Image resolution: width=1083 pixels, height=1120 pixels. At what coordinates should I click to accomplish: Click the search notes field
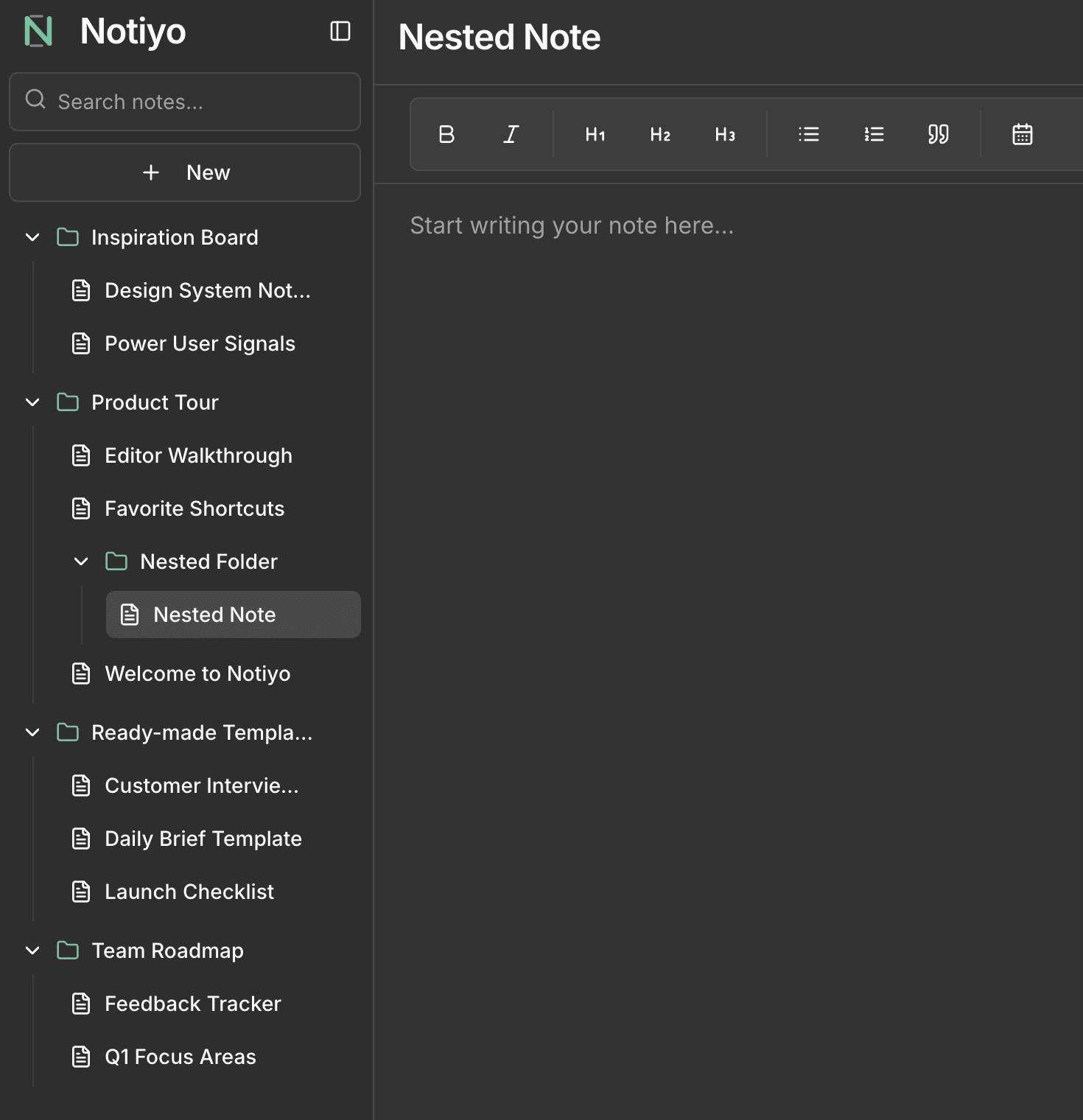point(184,102)
